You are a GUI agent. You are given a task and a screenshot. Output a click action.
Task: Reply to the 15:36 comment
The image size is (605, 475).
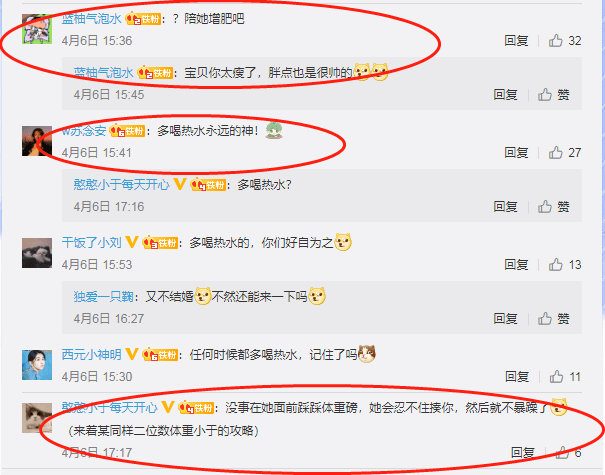(516, 41)
